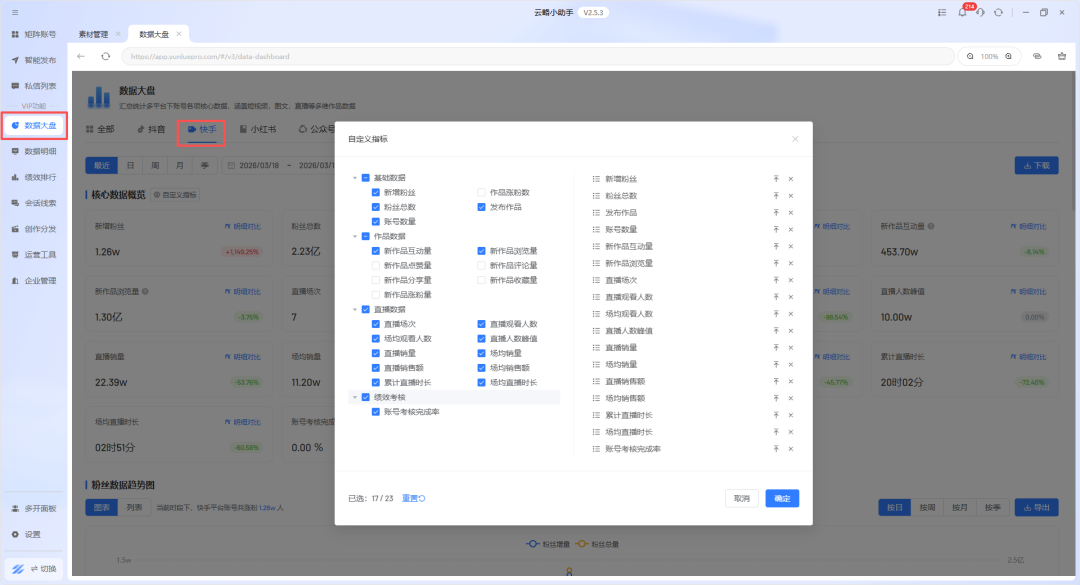Click the drag handle icon beside 直播场次
This screenshot has height=585, width=1080.
coord(596,280)
